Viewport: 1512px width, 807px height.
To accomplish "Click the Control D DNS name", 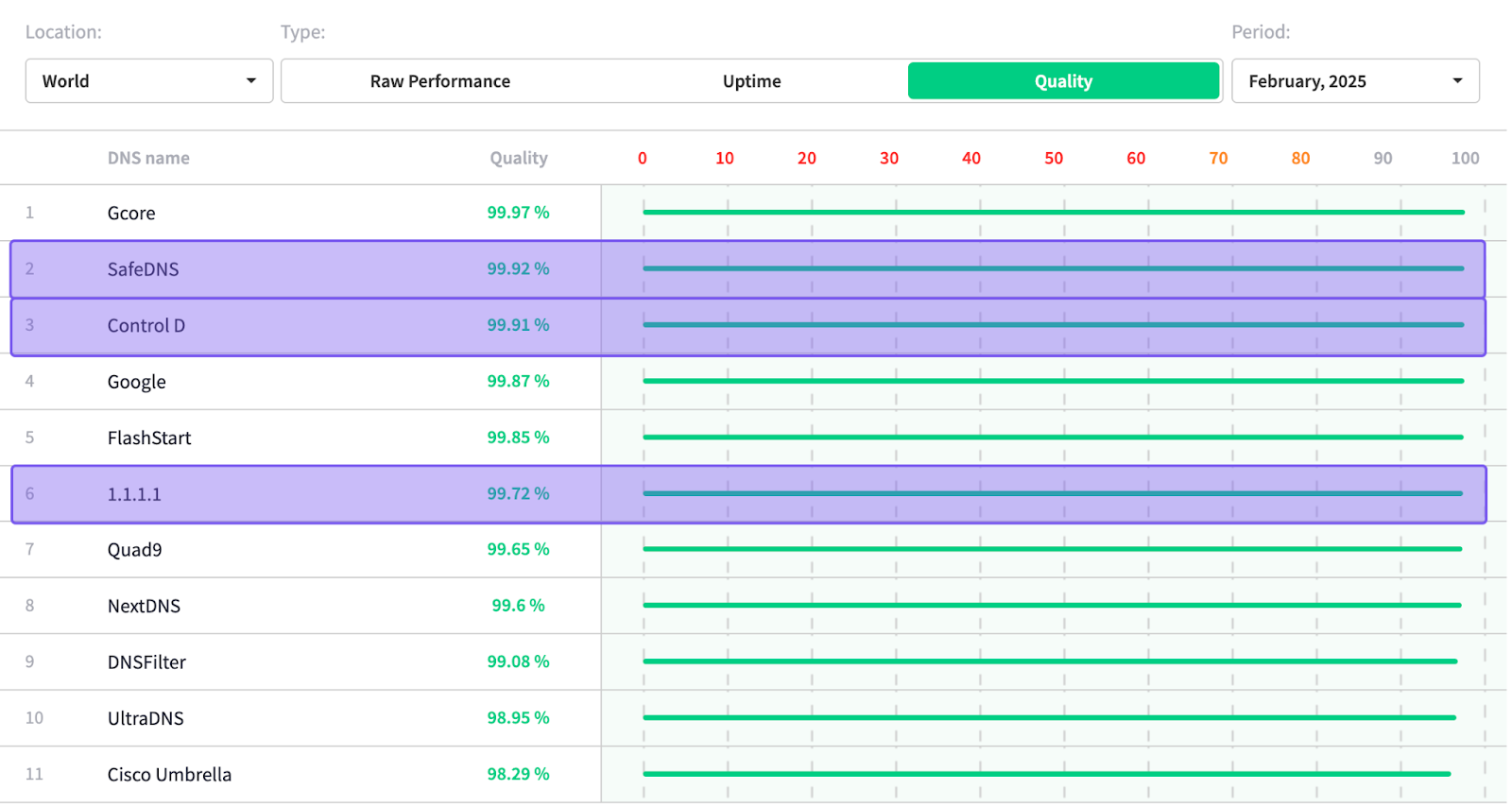I will coord(146,325).
